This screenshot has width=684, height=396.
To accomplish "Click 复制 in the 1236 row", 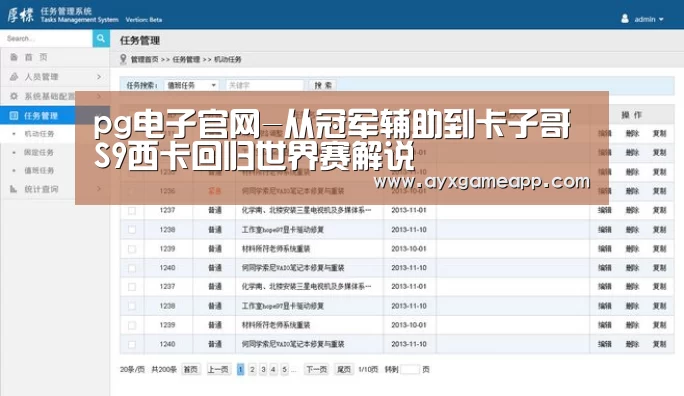I will pyautogui.click(x=660, y=191).
